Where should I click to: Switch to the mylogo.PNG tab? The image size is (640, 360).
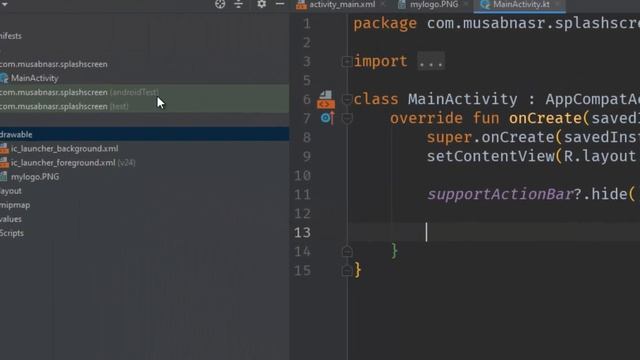click(x=434, y=4)
